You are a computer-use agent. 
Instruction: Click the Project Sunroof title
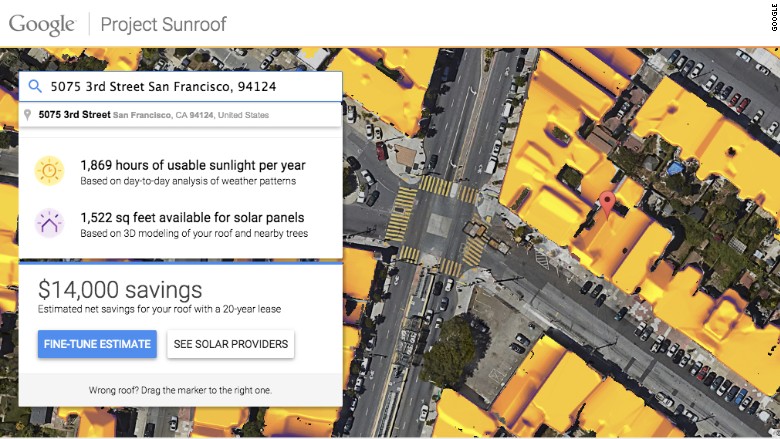tap(163, 24)
